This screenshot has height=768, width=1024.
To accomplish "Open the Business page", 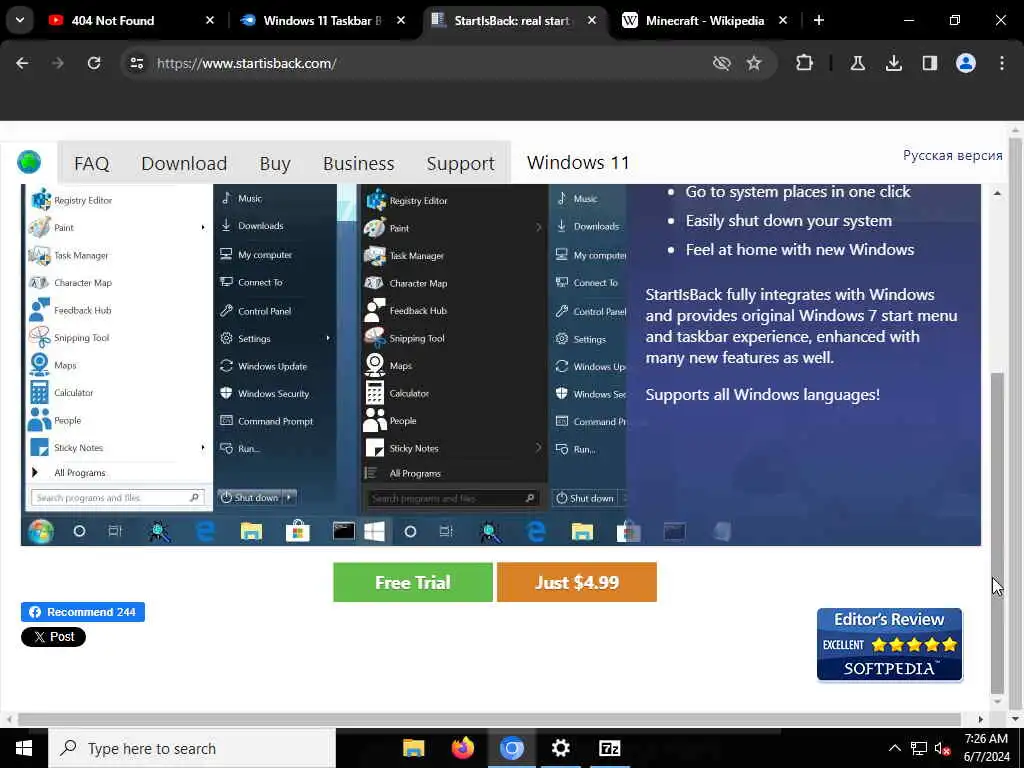I will tap(359, 163).
